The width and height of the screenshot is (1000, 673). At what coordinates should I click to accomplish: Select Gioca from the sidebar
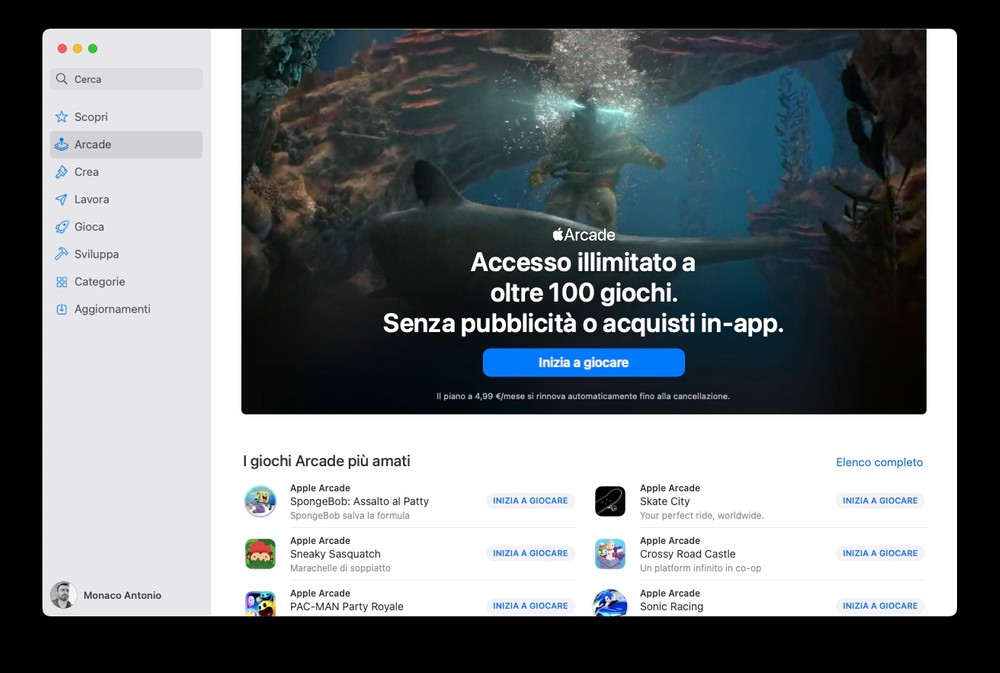click(x=89, y=227)
